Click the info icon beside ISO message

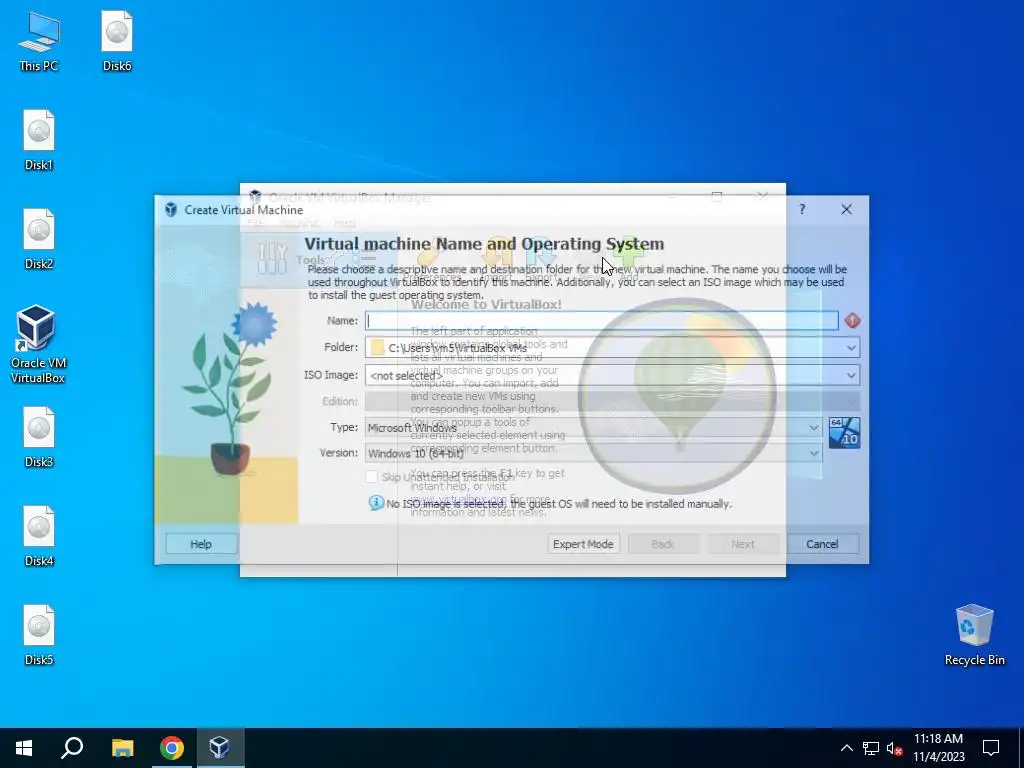tap(376, 503)
